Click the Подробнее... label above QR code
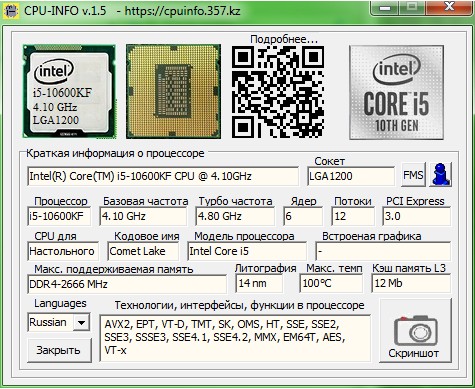The height and width of the screenshot is (389, 475). point(284,39)
